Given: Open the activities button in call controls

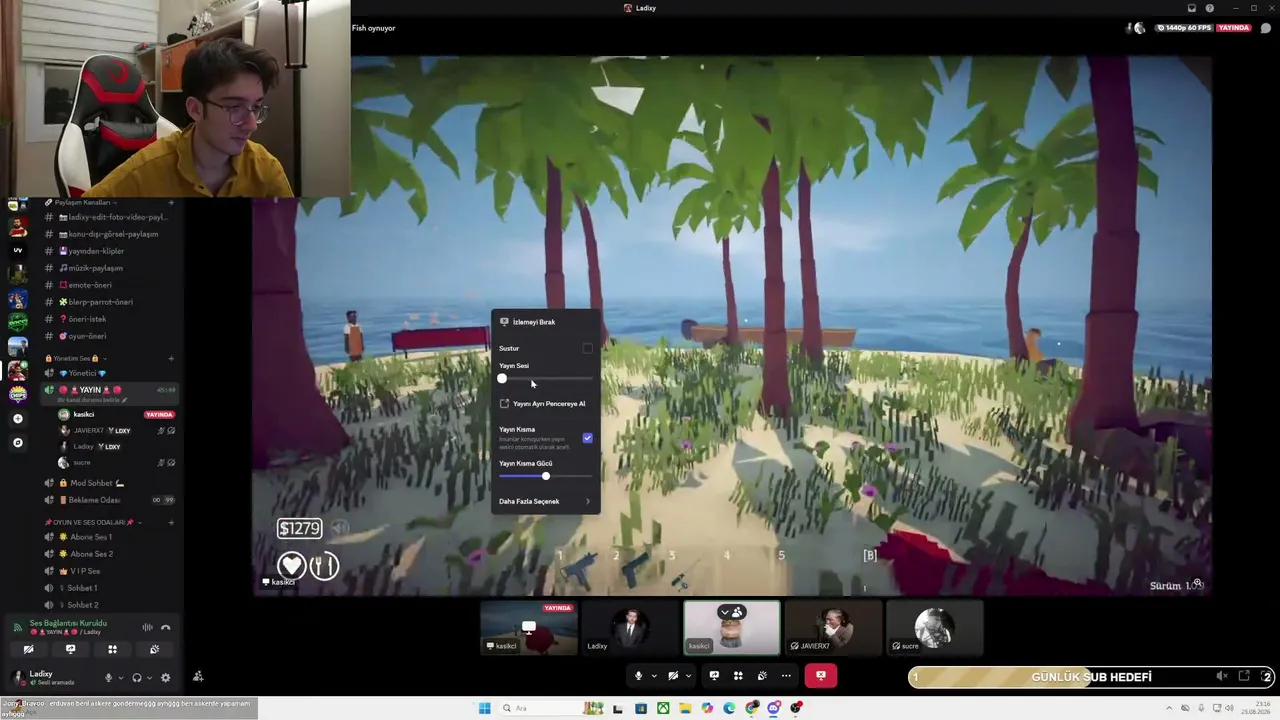Looking at the screenshot, I should pos(738,676).
